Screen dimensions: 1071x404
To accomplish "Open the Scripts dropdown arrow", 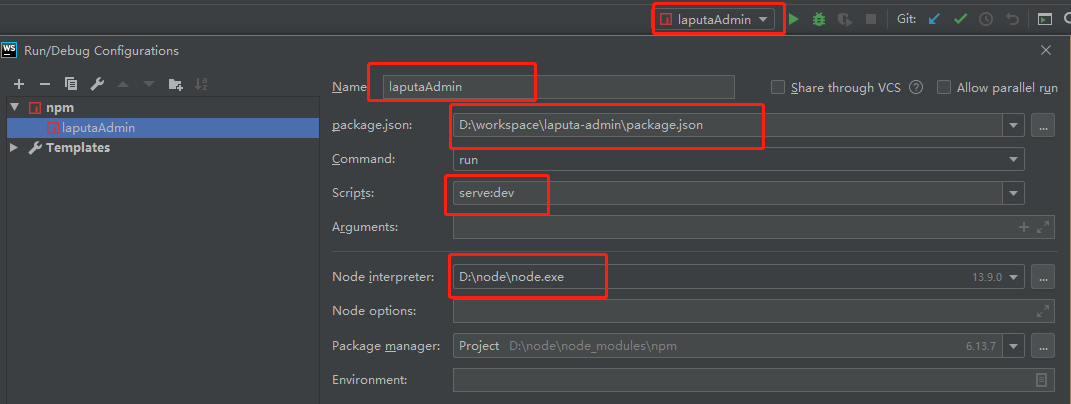I will (1014, 193).
